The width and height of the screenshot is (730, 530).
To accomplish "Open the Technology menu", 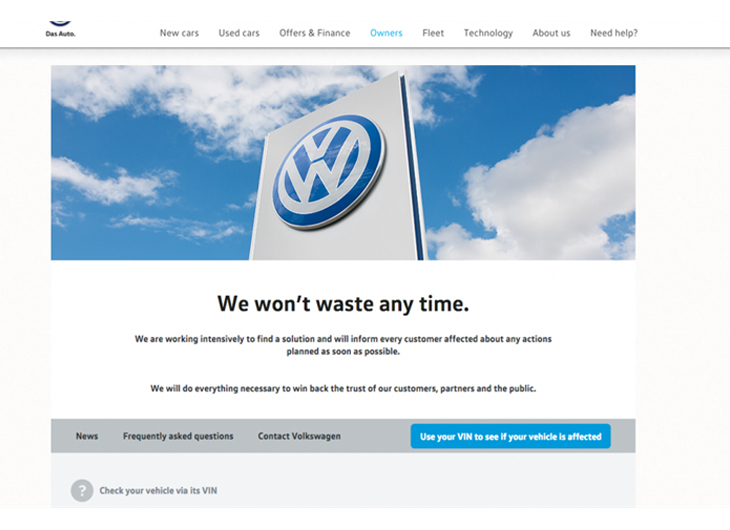I will tap(488, 33).
